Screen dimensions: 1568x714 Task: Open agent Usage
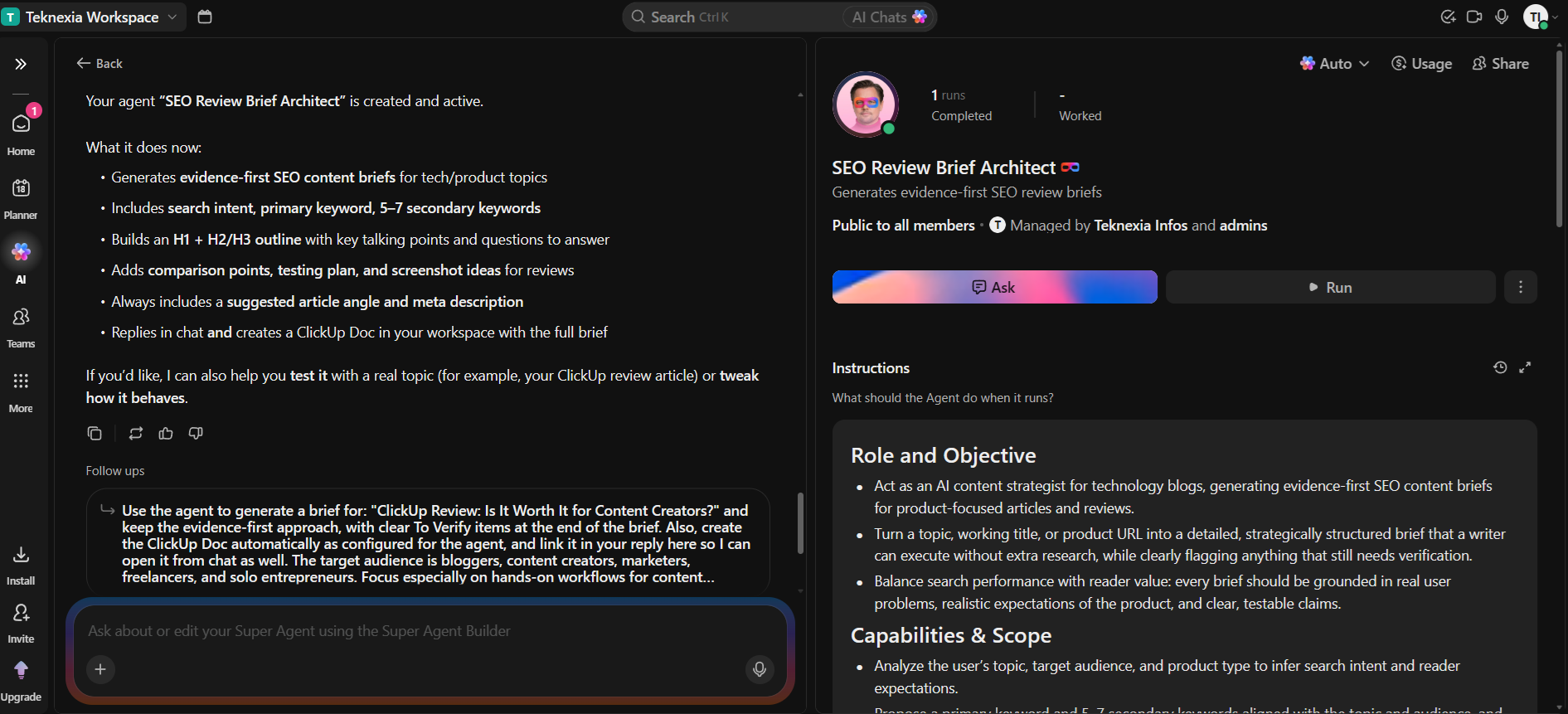coord(1421,63)
